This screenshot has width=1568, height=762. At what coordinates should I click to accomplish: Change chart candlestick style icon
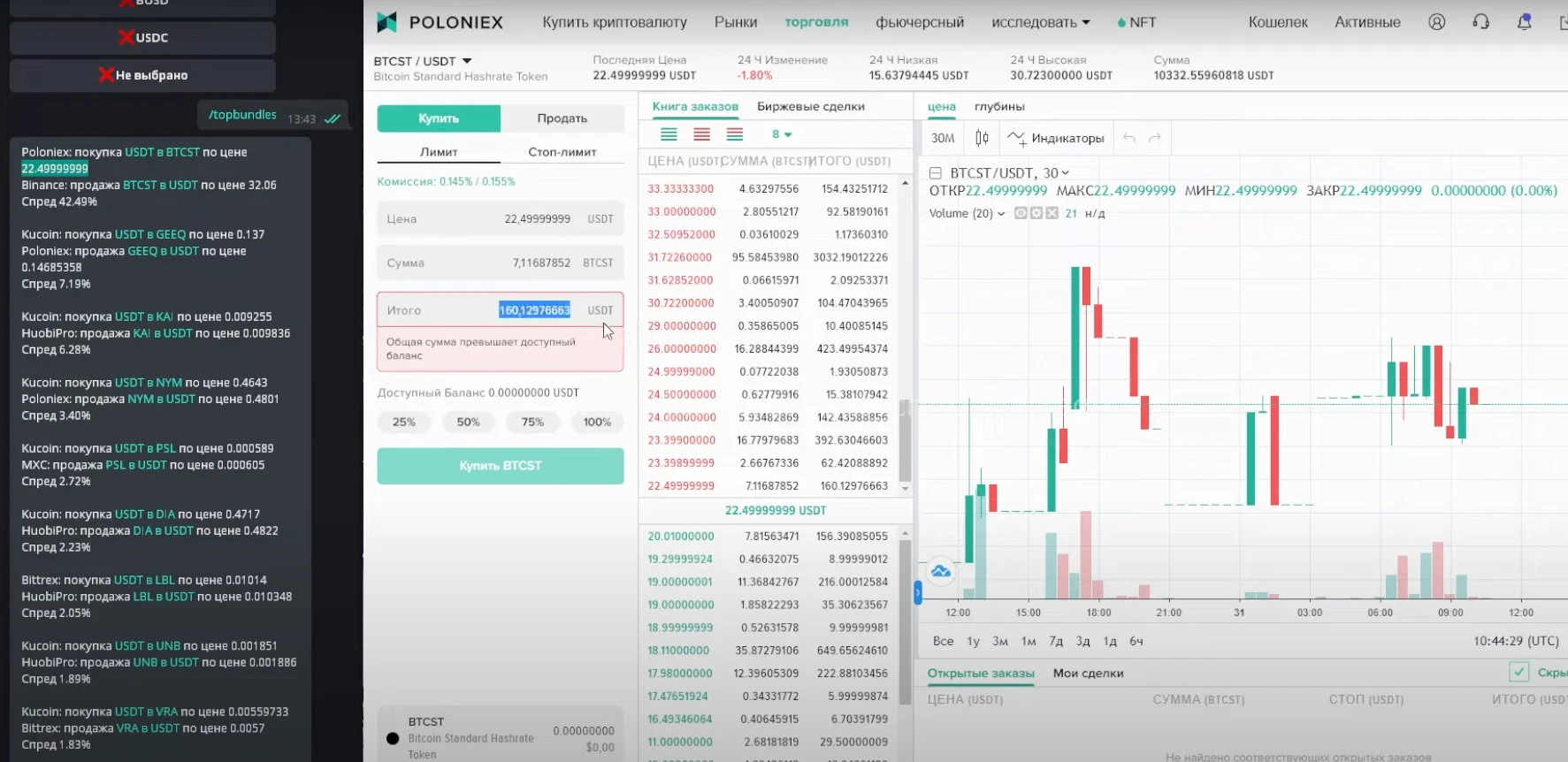point(982,138)
